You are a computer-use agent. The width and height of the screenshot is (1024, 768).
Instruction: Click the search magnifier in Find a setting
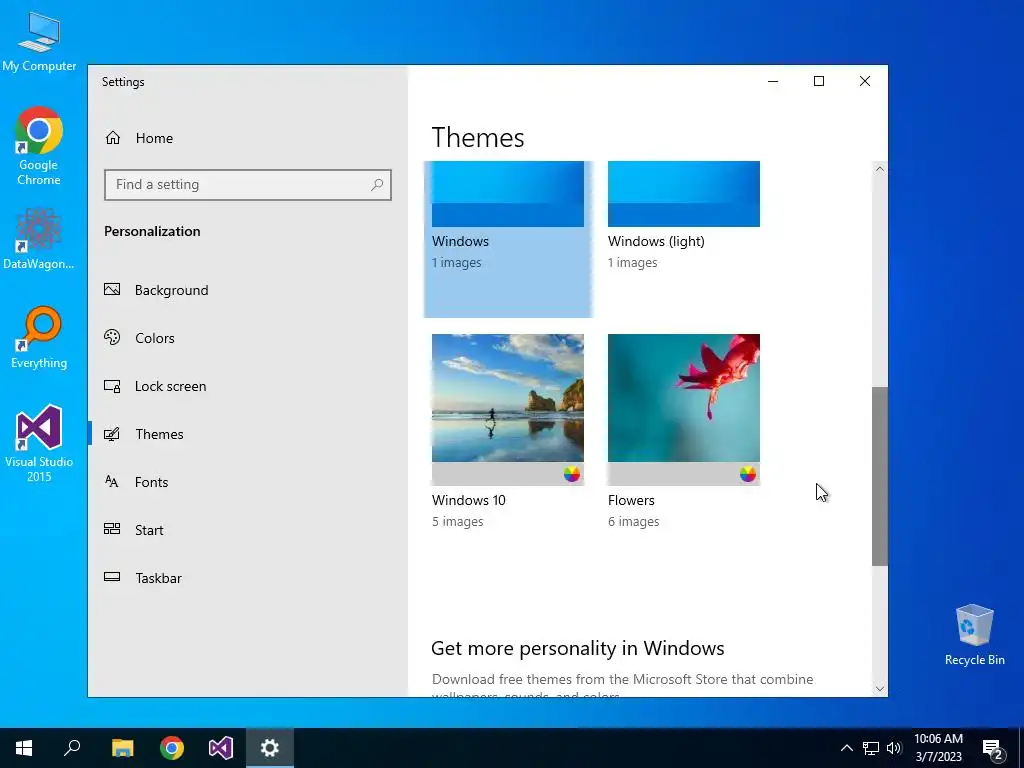pos(377,185)
